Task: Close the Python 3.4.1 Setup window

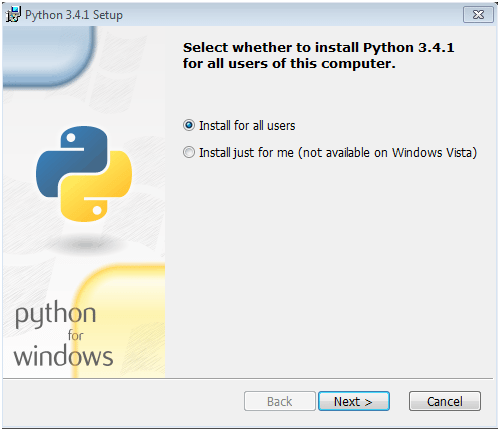Action: pos(478,15)
